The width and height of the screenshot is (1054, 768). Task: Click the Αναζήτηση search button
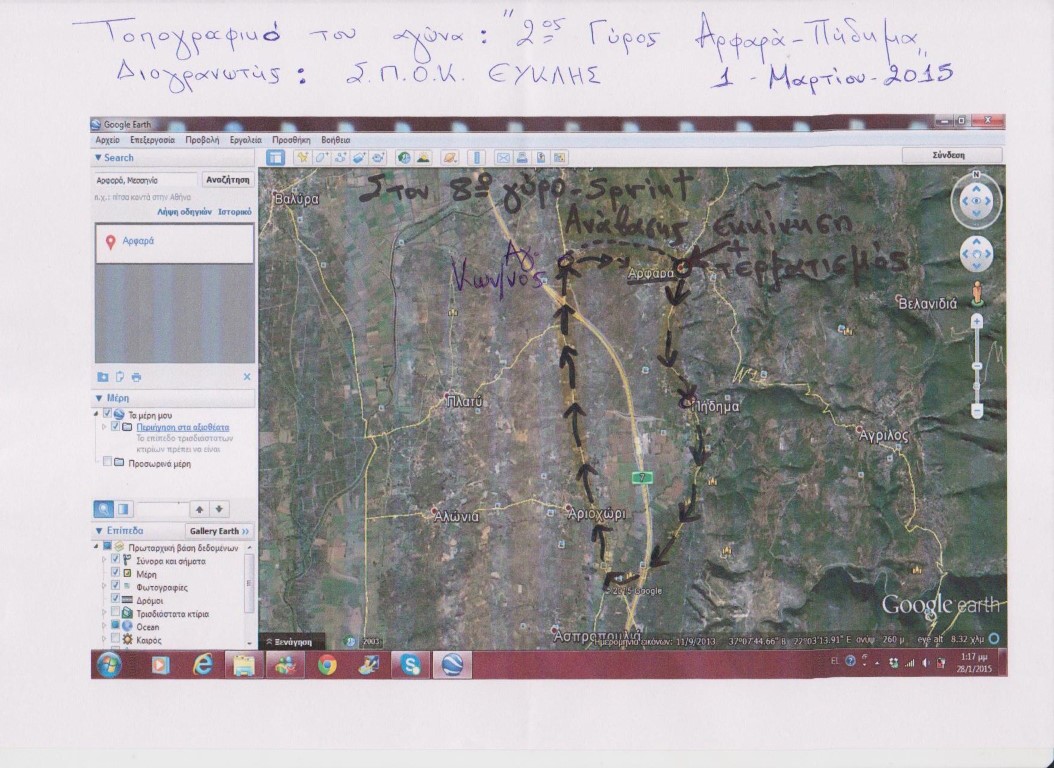coord(228,180)
